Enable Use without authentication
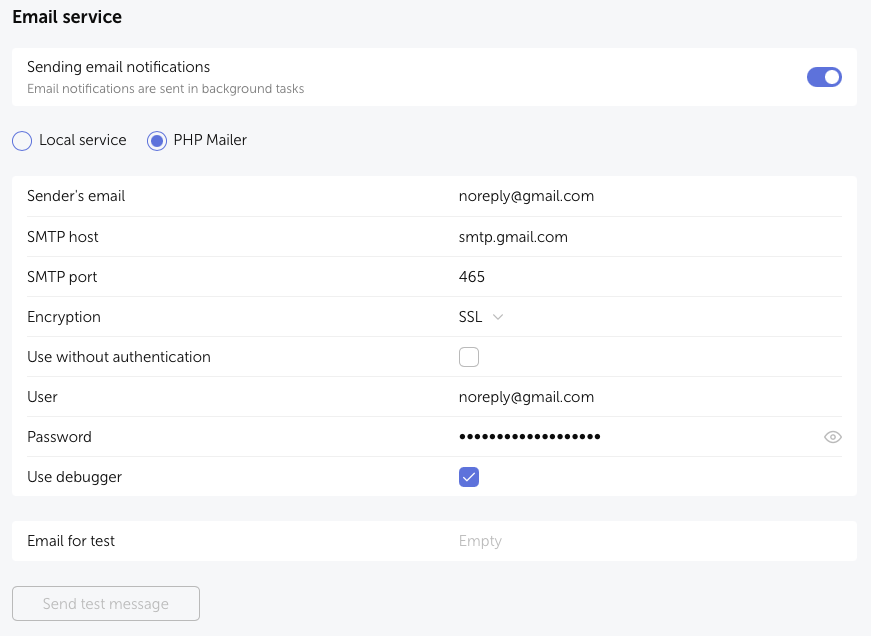Screen dimensions: 871x636 [468, 356]
